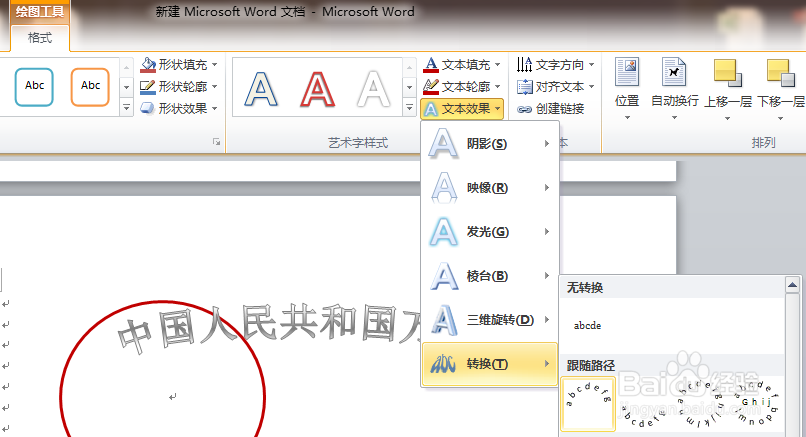Choose the blue outline WordArt style A
This screenshot has width=806, height=437.
[x=261, y=89]
